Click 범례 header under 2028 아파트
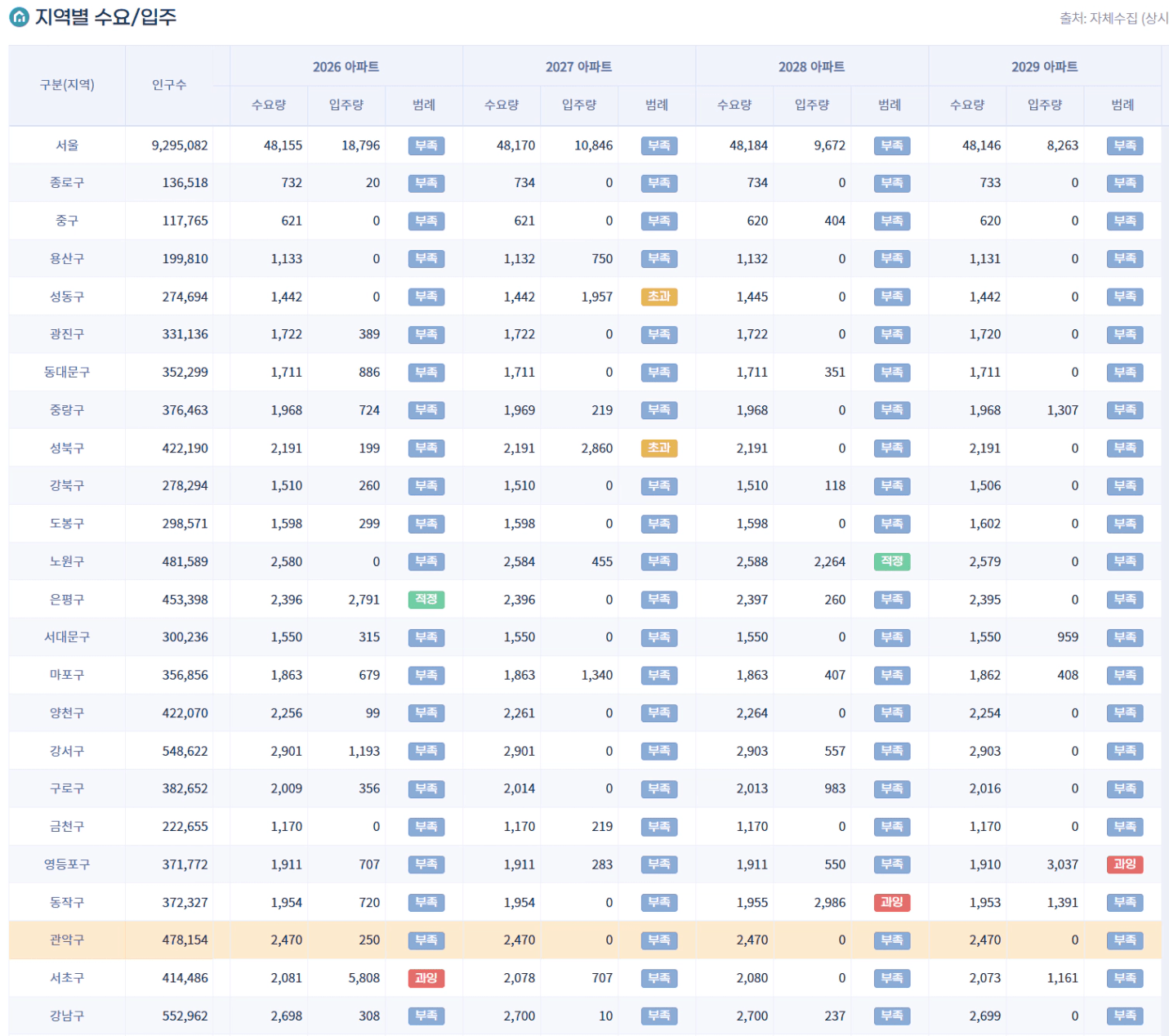The height and width of the screenshot is (1036, 1169). pyautogui.click(x=890, y=105)
